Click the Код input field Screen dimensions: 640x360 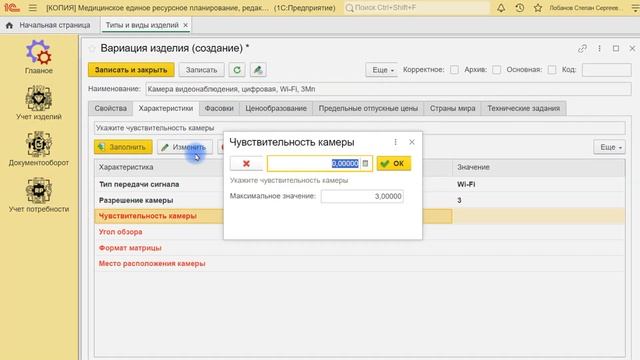point(607,70)
